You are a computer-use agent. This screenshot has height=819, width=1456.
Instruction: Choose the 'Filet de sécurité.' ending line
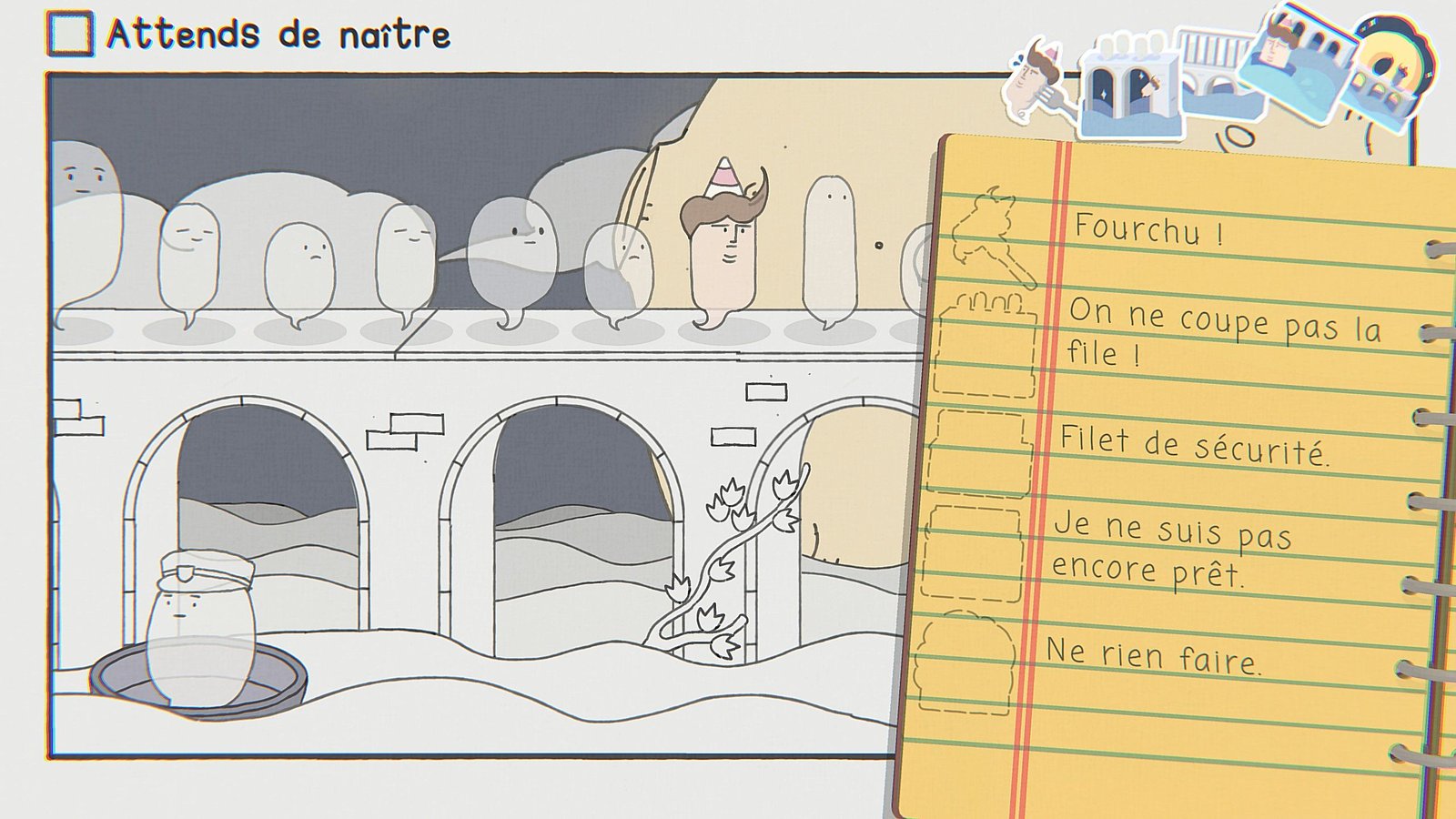(1194, 445)
